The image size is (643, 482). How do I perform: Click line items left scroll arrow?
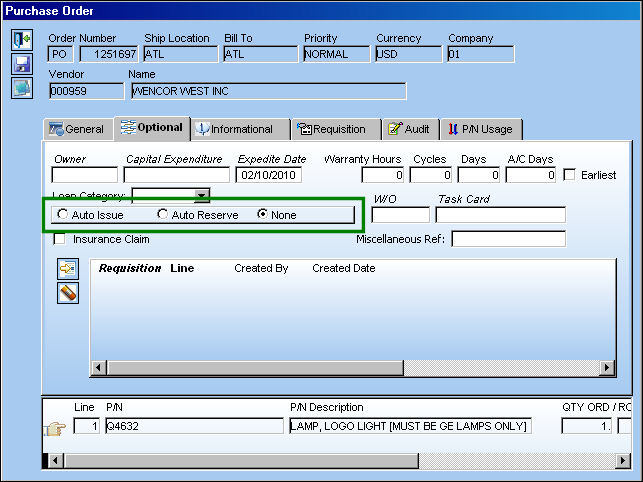[x=55, y=460]
